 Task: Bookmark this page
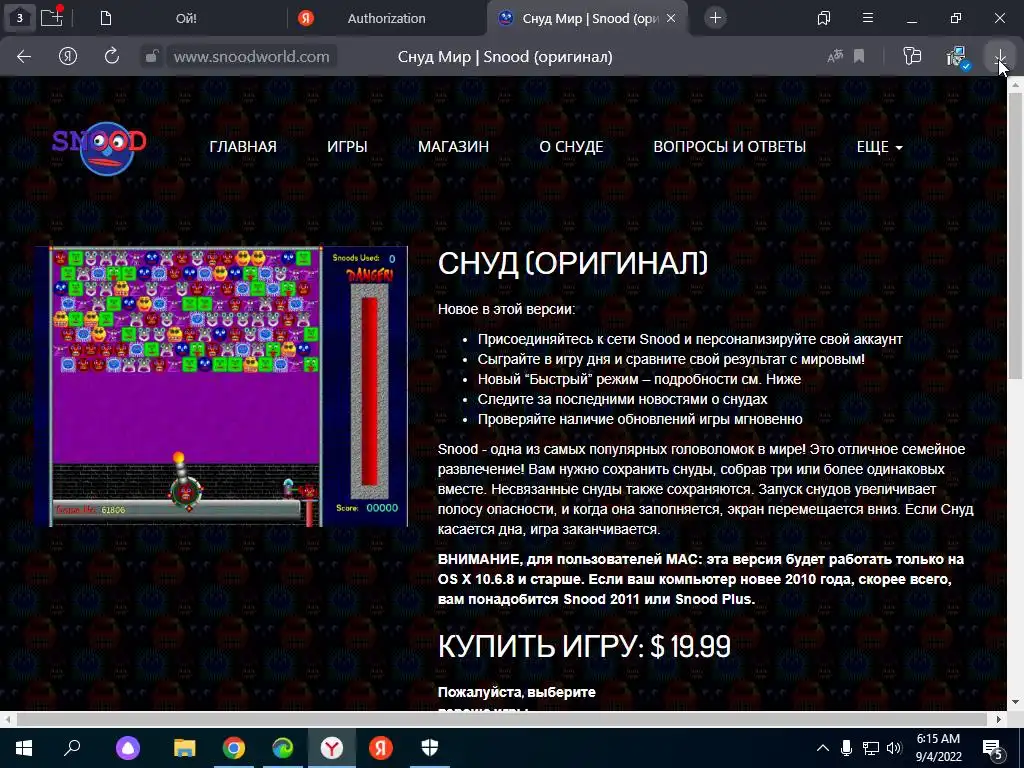point(859,57)
